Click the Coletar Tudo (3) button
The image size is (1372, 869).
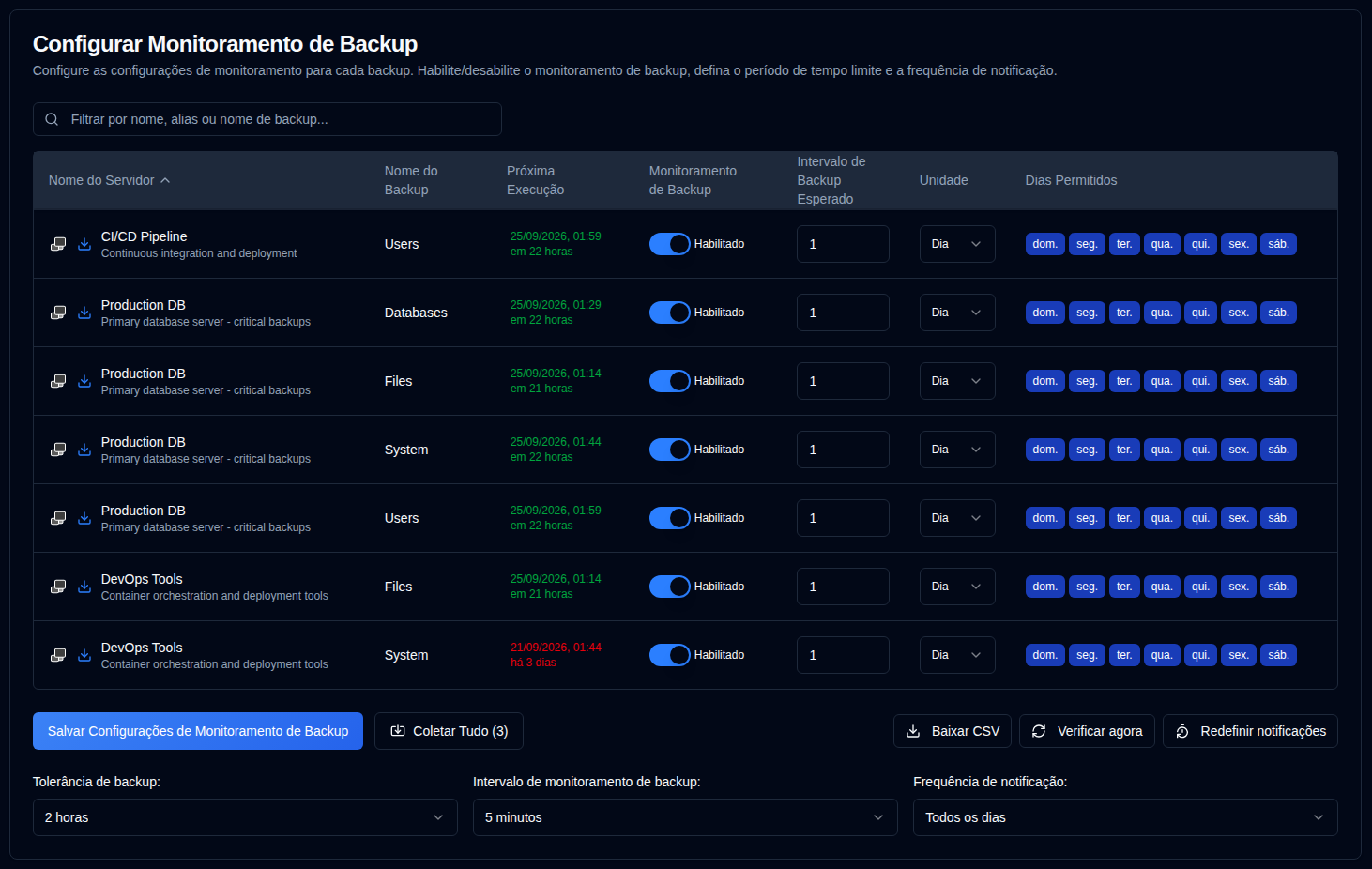tap(449, 731)
